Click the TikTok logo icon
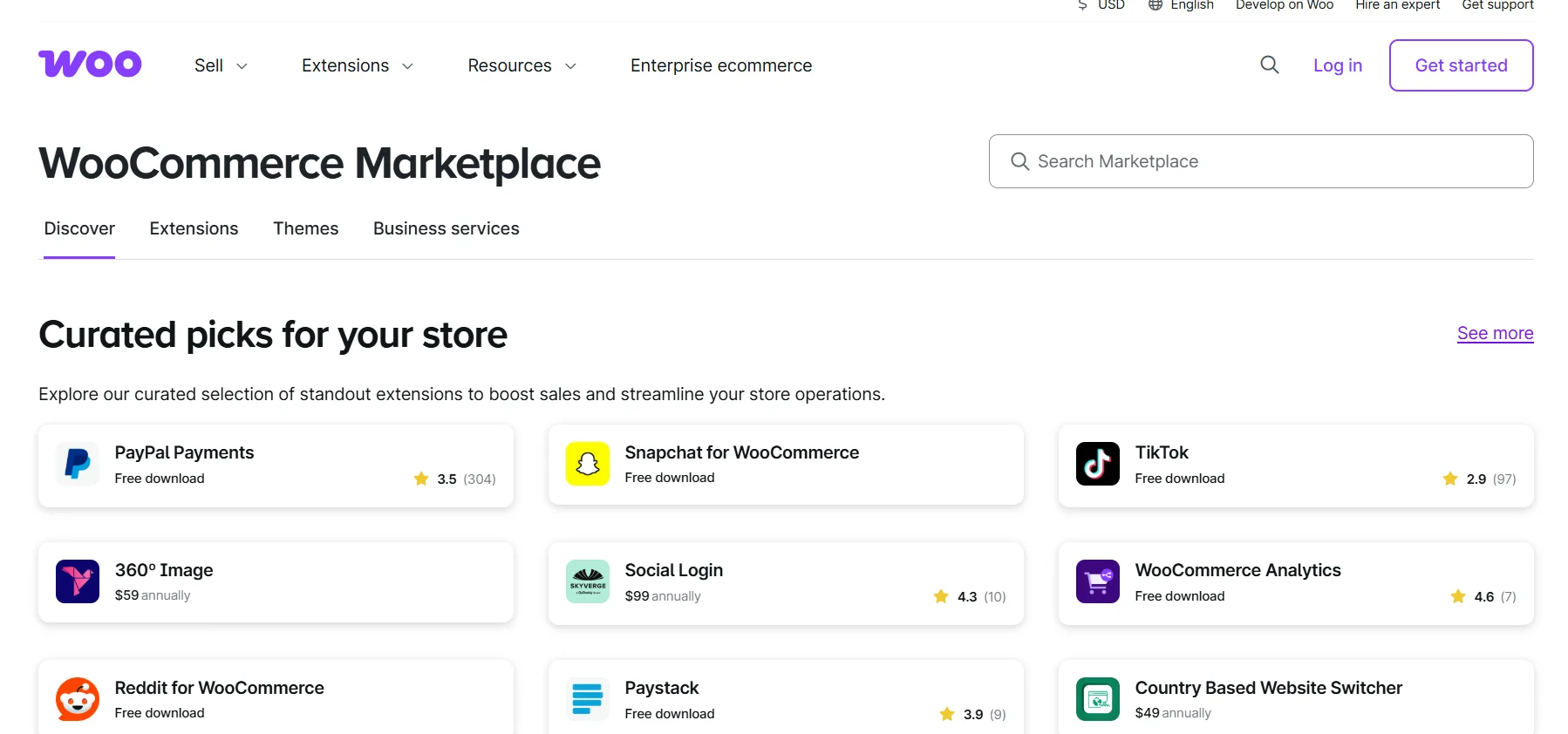This screenshot has height=734, width=1568. click(1097, 464)
